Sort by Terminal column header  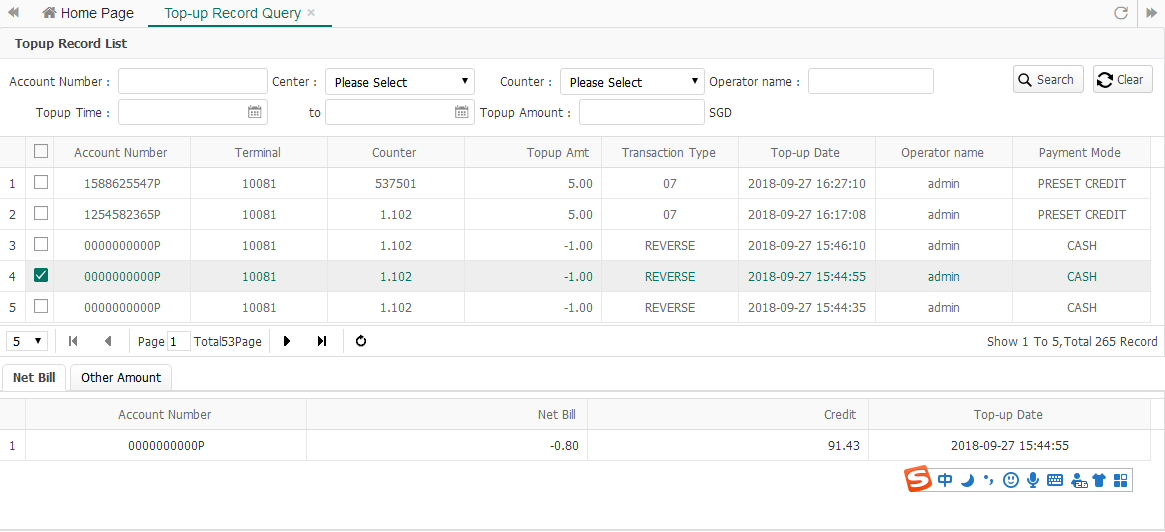[258, 152]
